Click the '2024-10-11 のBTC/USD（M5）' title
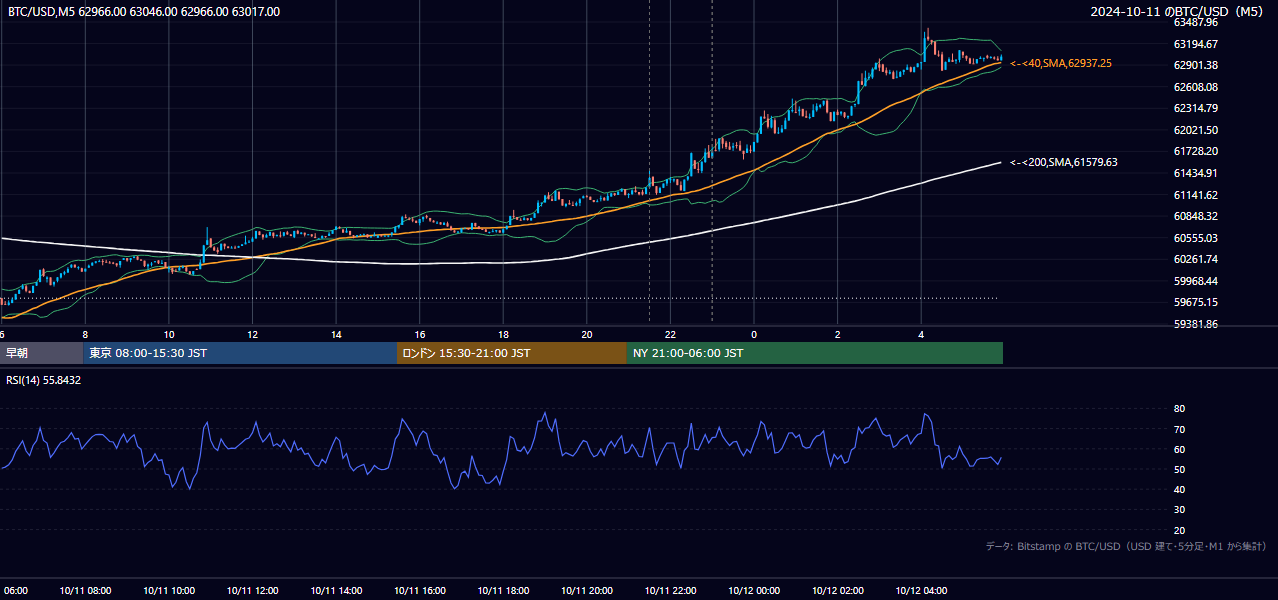The image size is (1278, 600). tap(1176, 12)
